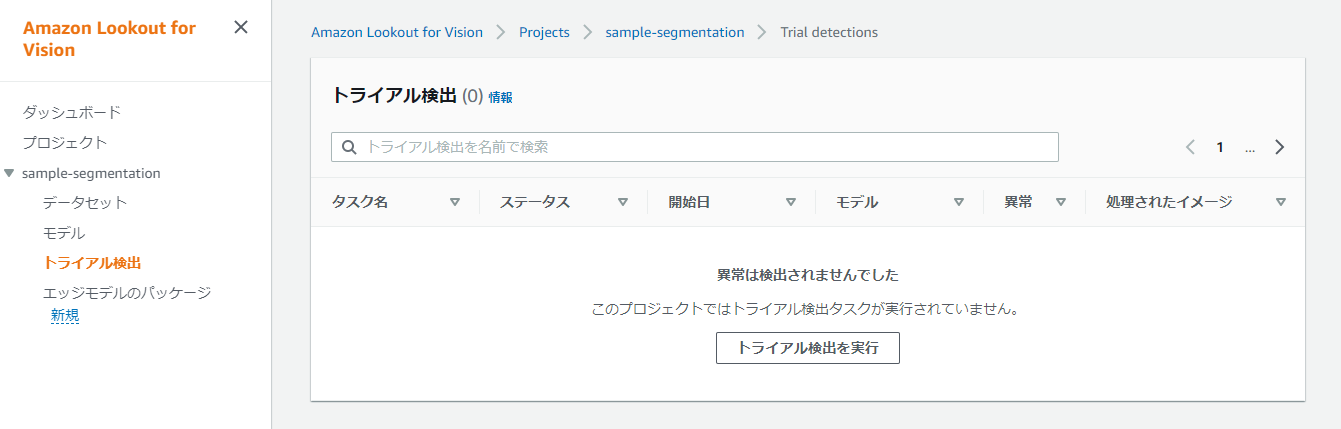Viewport: 1341px width, 429px height.
Task: Collapse the sample-segmentation tree triangle
Action: (10, 173)
